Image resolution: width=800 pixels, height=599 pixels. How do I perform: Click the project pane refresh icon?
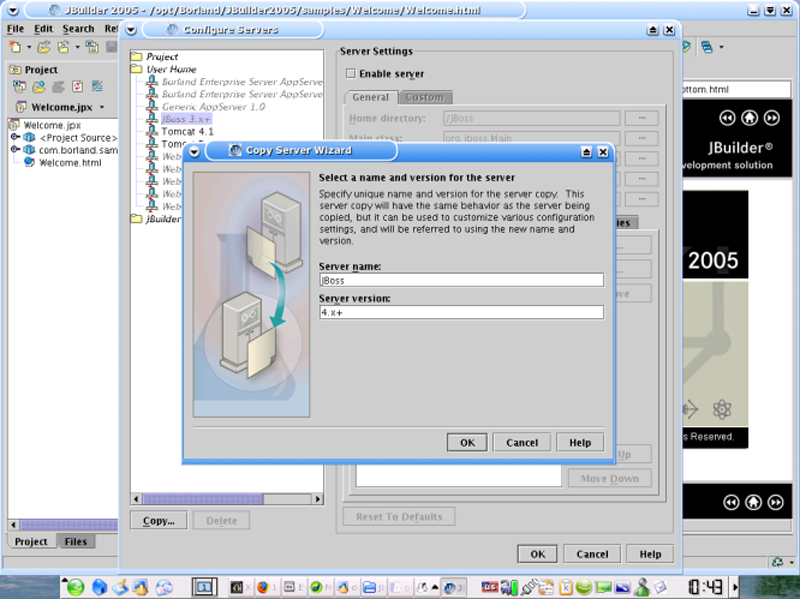coord(75,87)
